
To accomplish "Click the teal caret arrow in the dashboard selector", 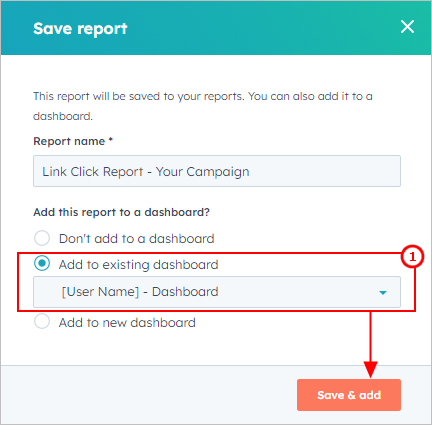I will click(x=383, y=293).
